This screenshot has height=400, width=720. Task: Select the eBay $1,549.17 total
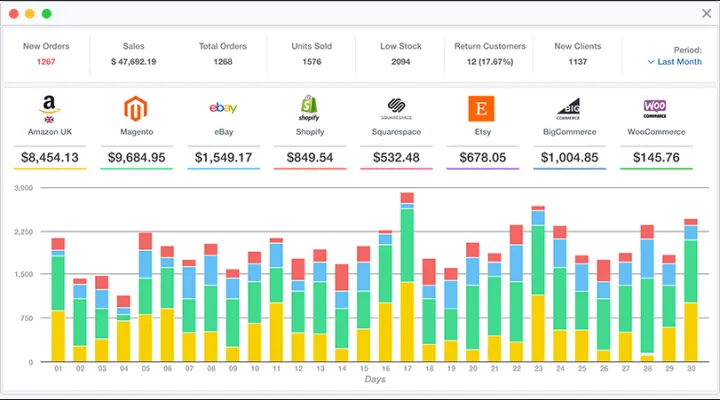223,158
